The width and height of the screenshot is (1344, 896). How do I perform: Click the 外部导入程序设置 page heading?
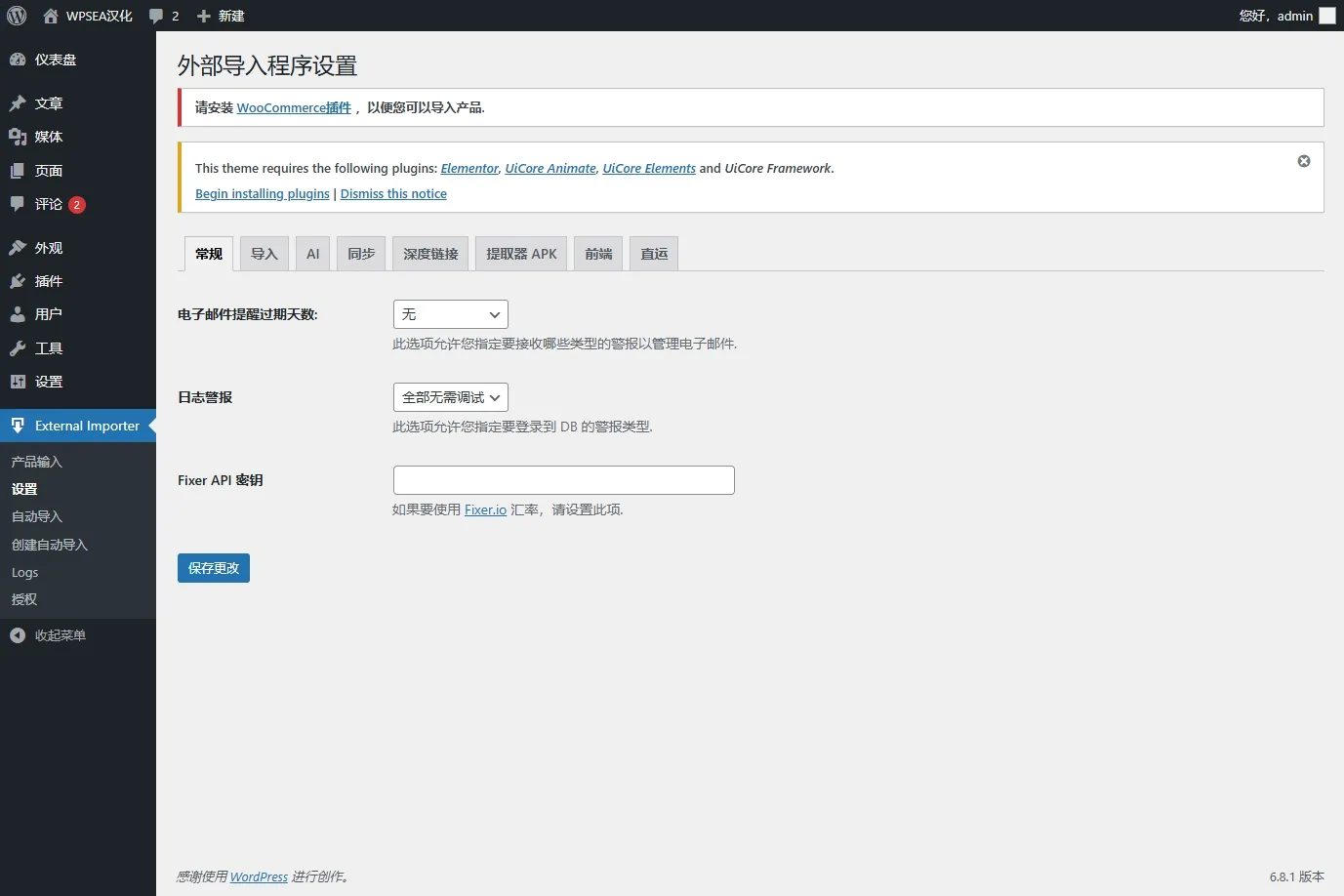(x=267, y=65)
